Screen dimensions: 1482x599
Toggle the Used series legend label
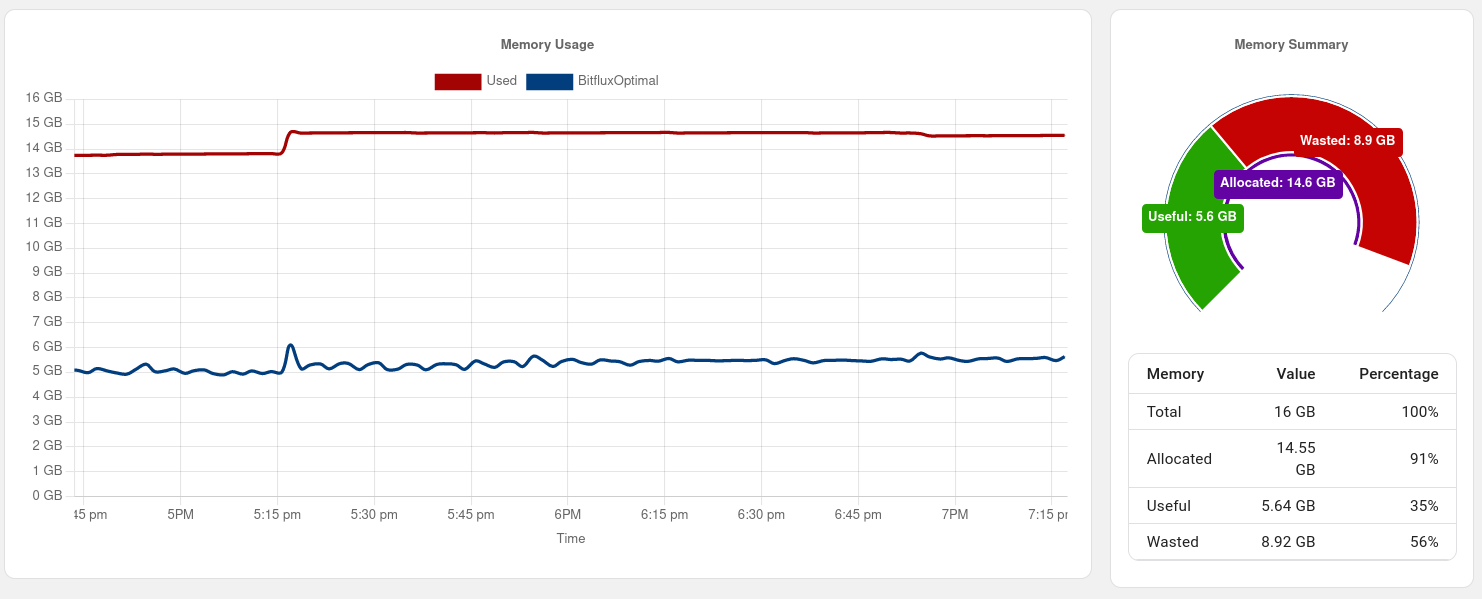[x=502, y=81]
